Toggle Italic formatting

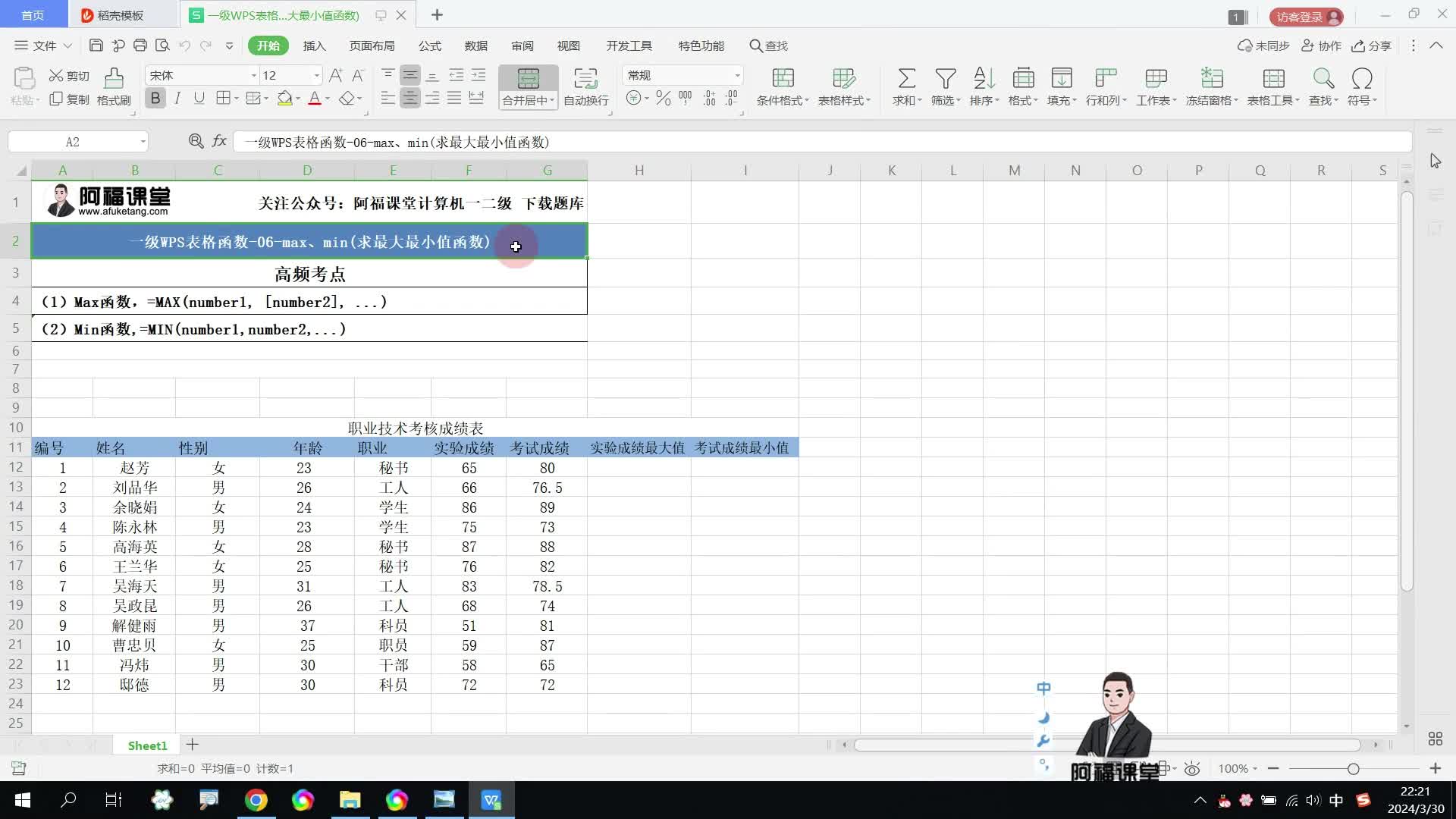177,99
